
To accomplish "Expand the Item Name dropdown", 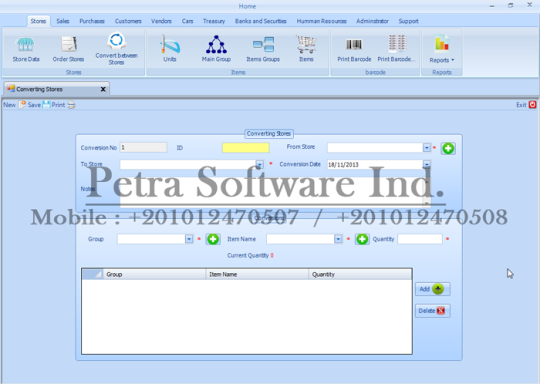I will click(x=338, y=239).
